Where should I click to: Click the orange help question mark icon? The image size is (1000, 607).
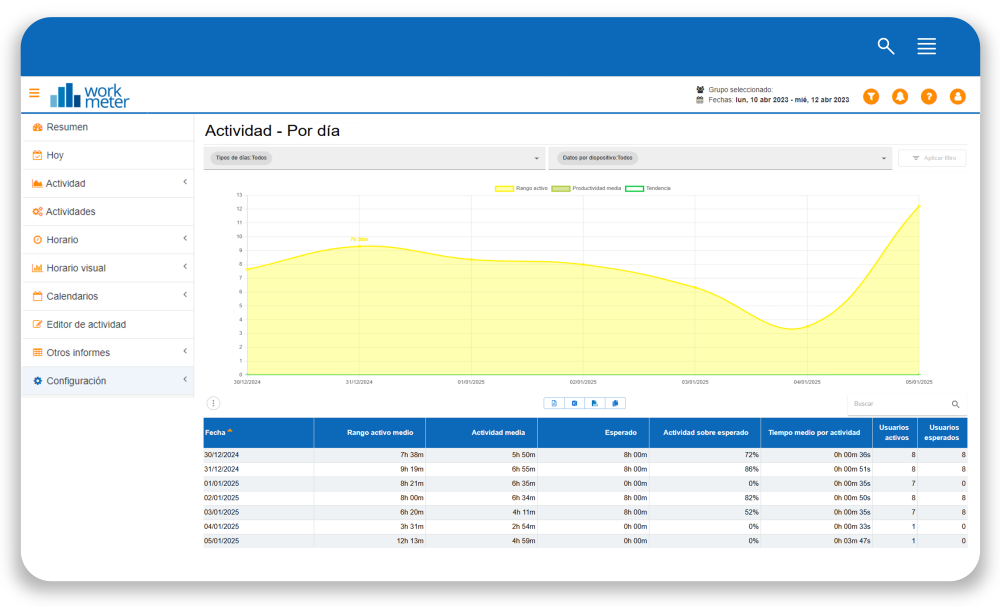(x=929, y=96)
